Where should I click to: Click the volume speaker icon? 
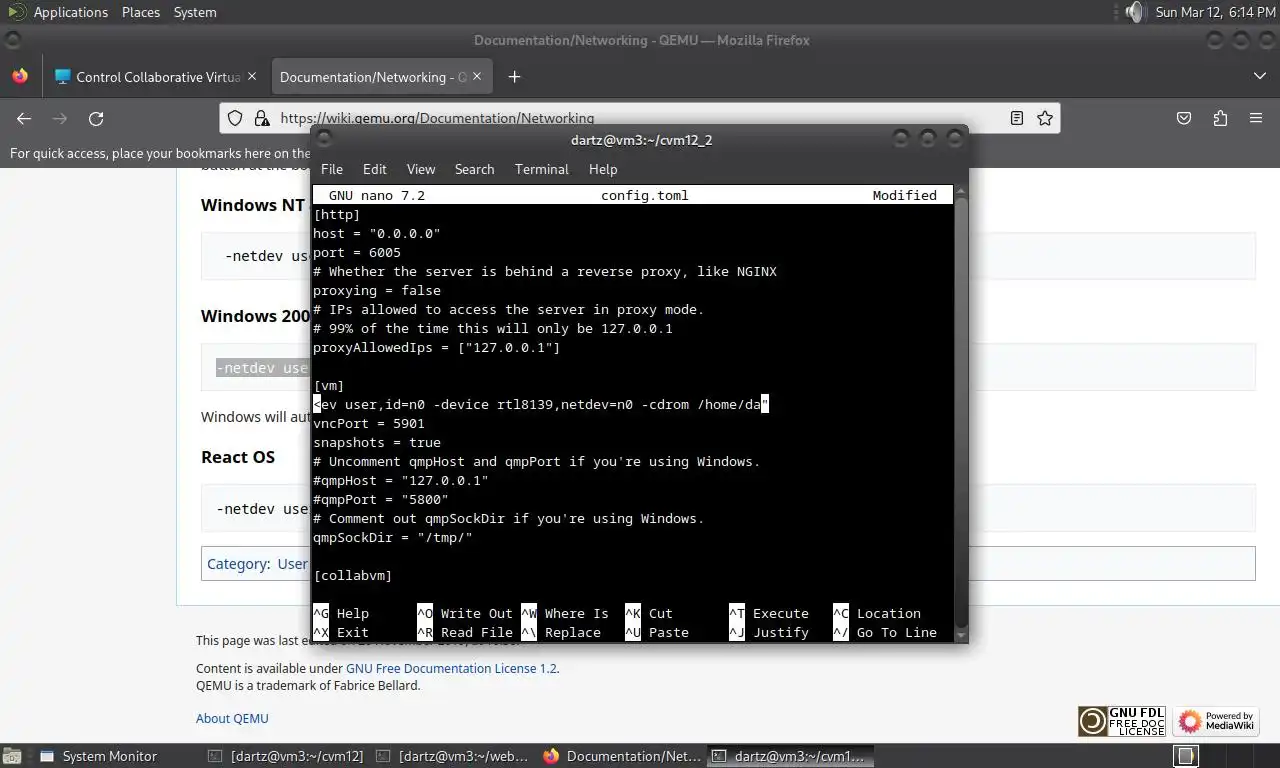tap(1134, 12)
